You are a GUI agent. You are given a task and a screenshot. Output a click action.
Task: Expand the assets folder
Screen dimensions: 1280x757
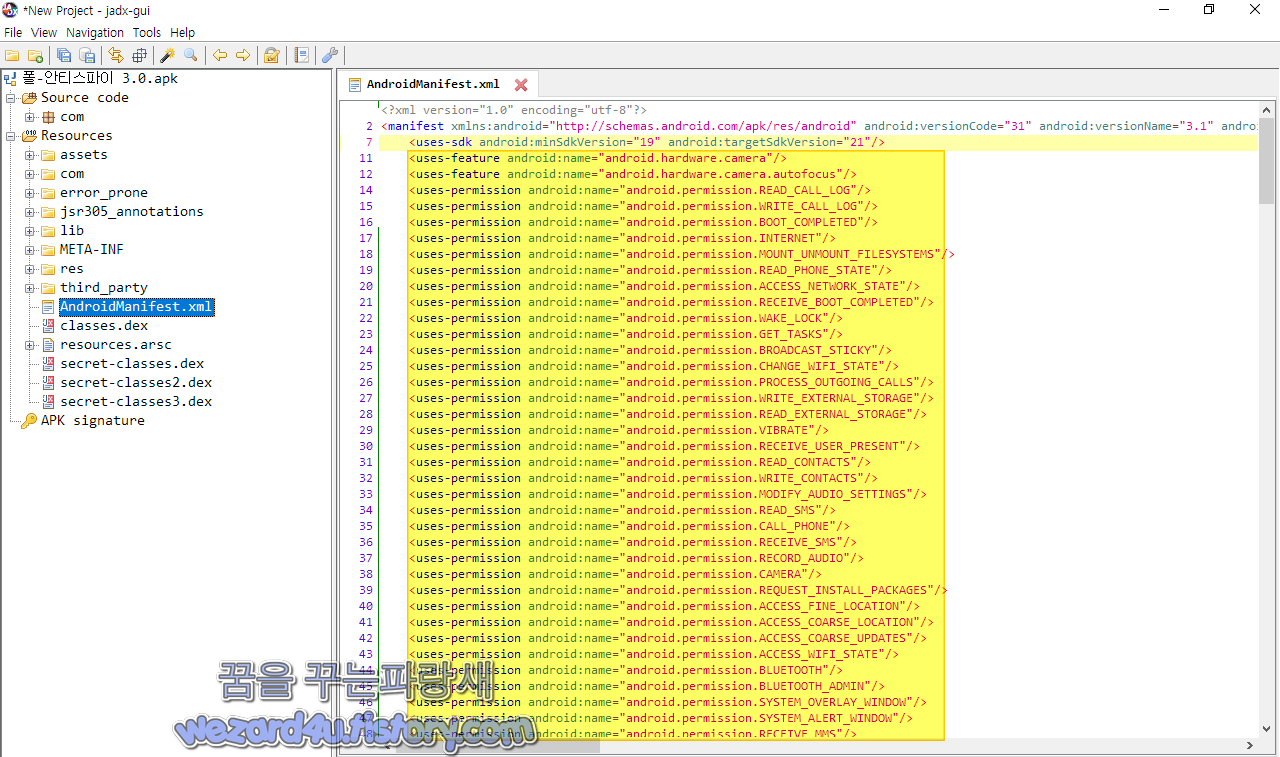31,155
